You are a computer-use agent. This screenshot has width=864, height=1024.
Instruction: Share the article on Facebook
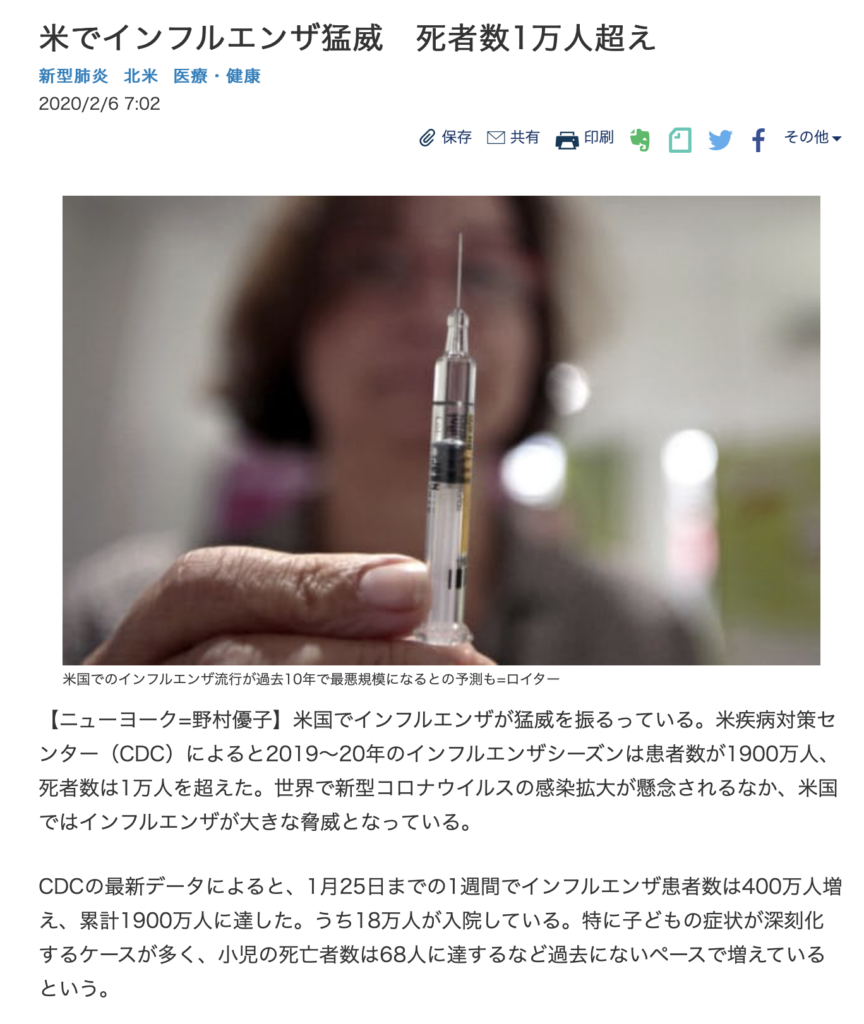(758, 140)
